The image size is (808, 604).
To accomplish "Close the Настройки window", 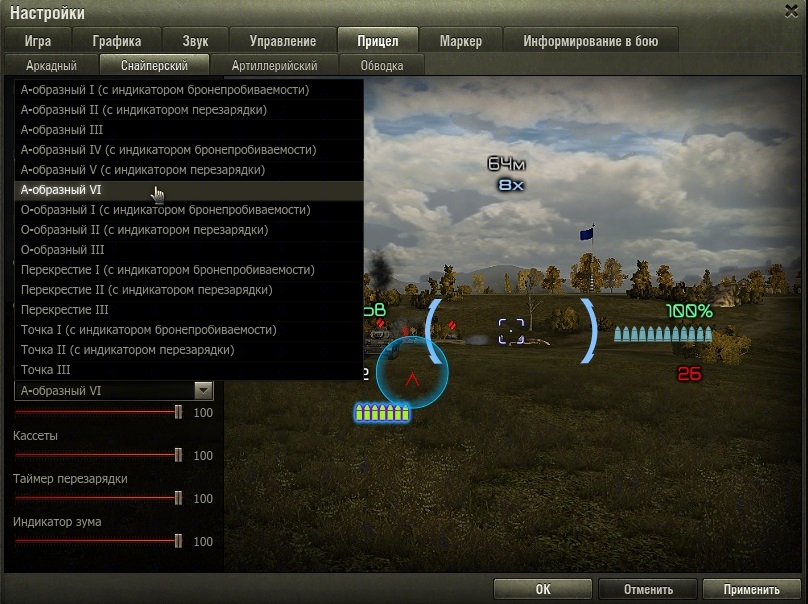I will point(791,11).
